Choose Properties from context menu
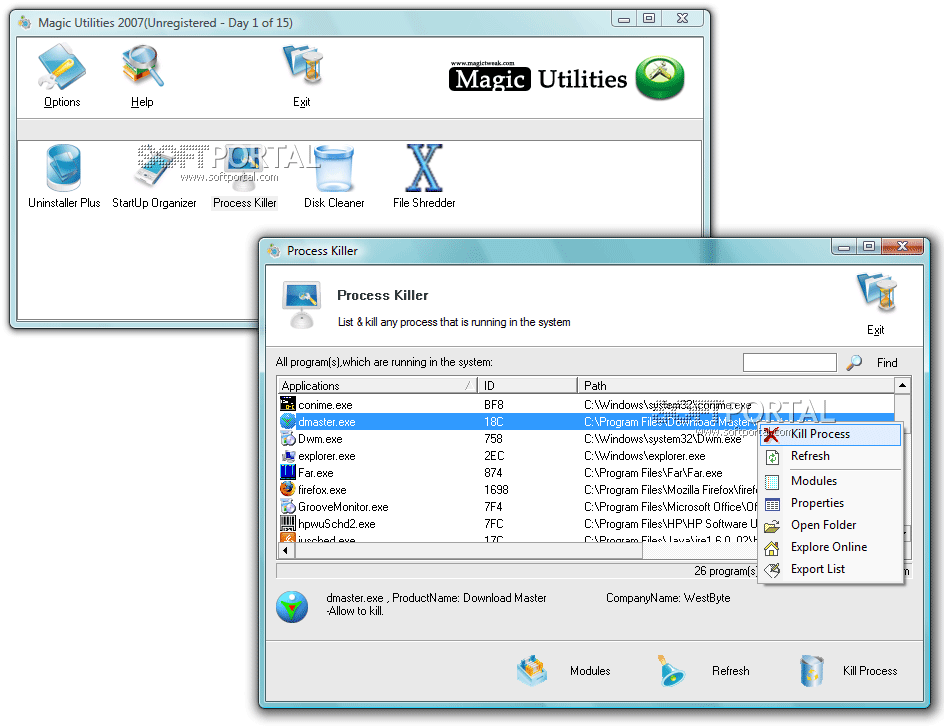Image resolution: width=944 pixels, height=728 pixels. coord(830,503)
